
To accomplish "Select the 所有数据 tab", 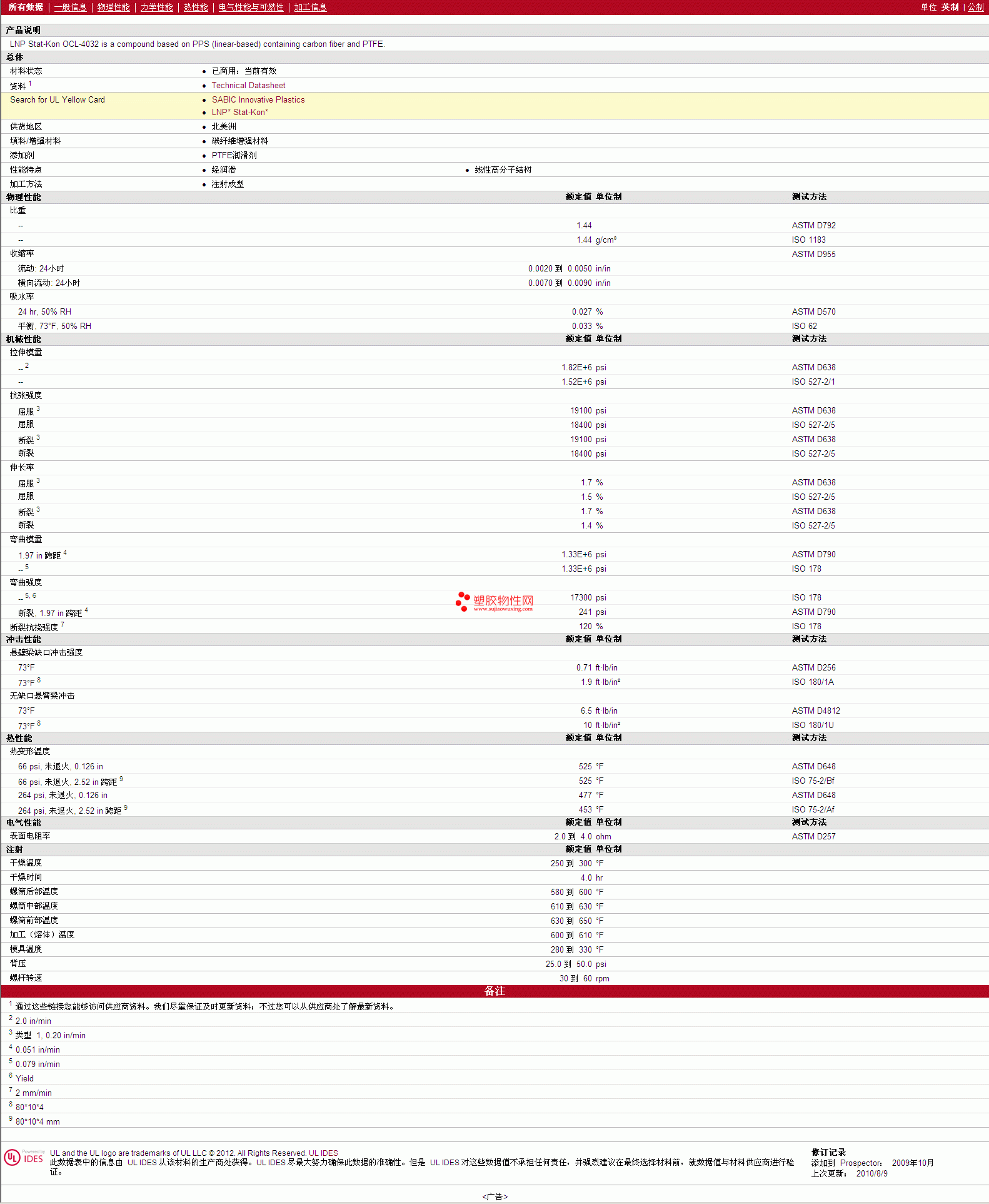I will pyautogui.click(x=26, y=7).
